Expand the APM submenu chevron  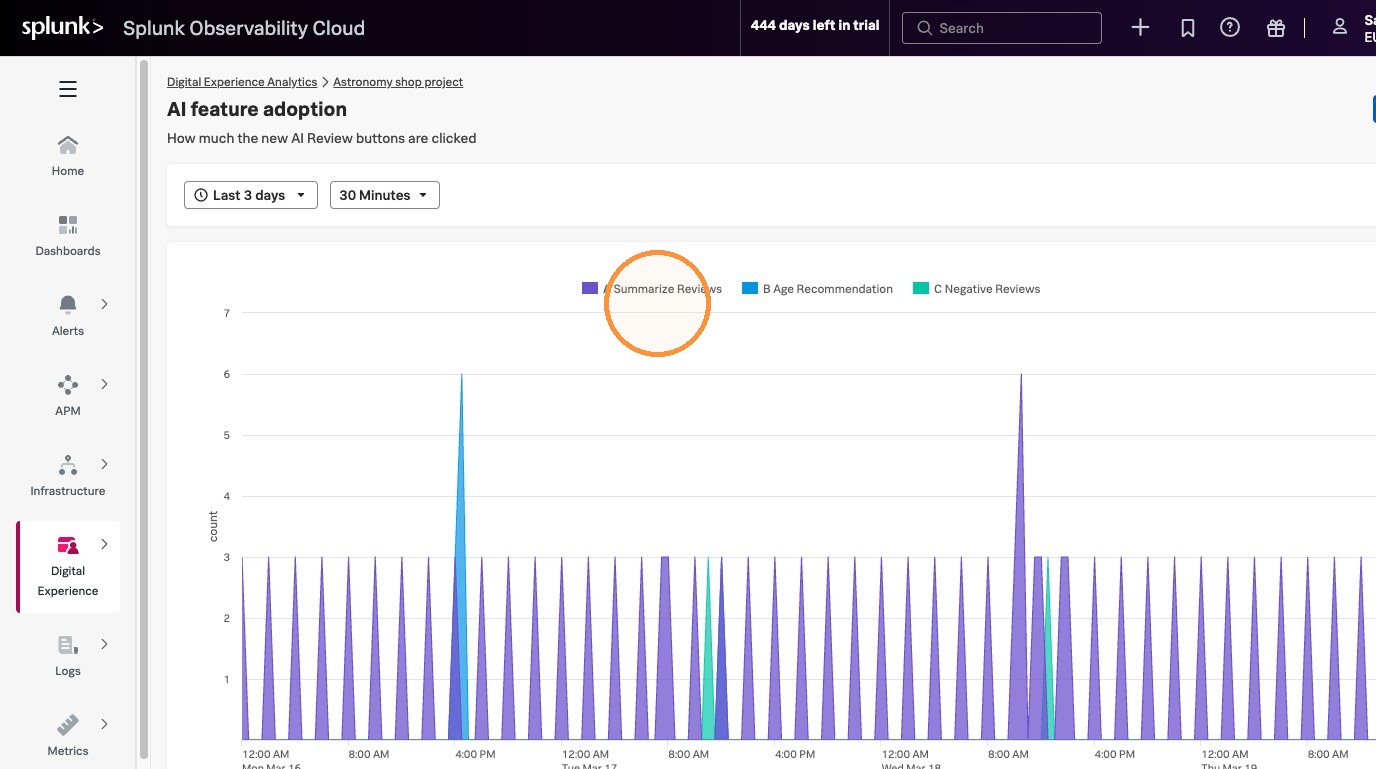pyautogui.click(x=104, y=384)
